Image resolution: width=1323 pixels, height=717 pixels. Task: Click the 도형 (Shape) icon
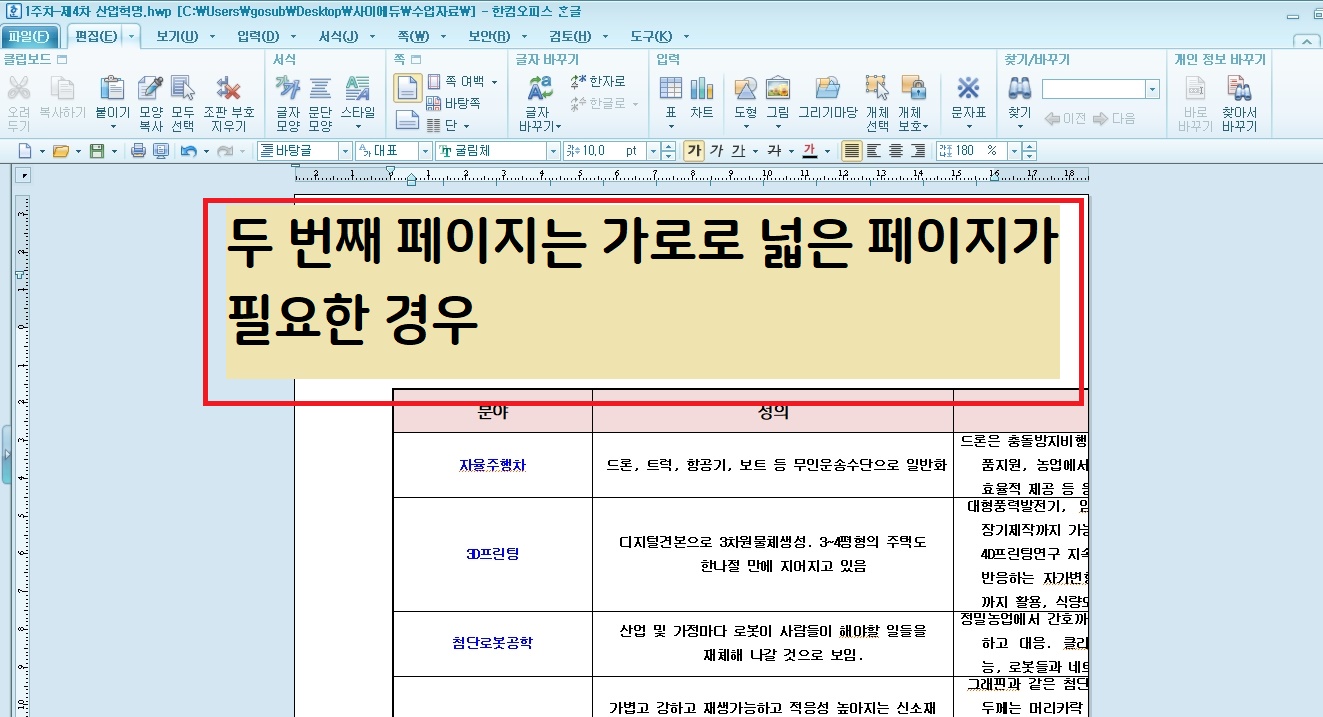coord(745,89)
